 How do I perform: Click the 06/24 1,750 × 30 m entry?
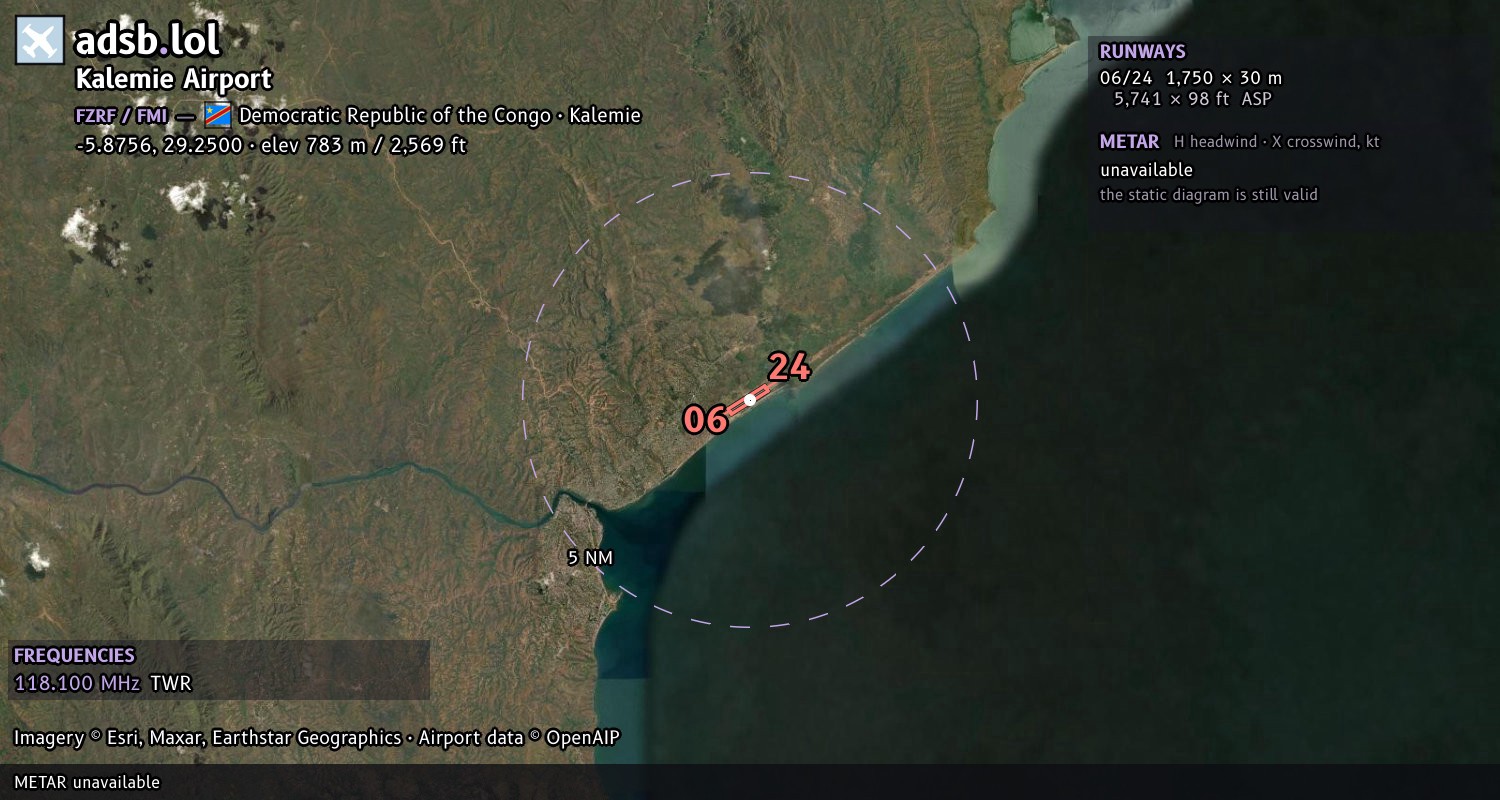[1190, 78]
